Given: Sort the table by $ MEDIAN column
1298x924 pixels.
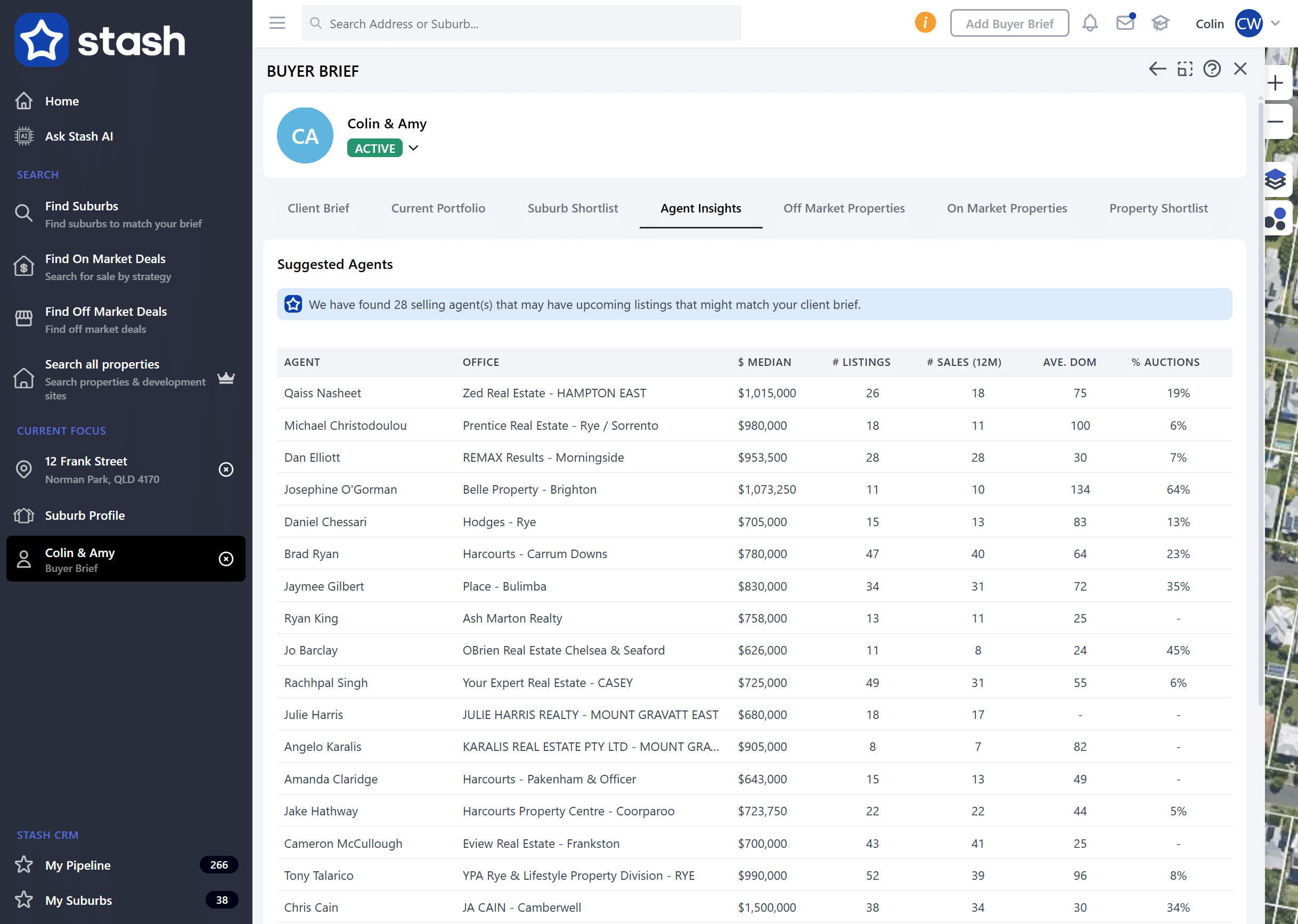Looking at the screenshot, I should click(764, 363).
